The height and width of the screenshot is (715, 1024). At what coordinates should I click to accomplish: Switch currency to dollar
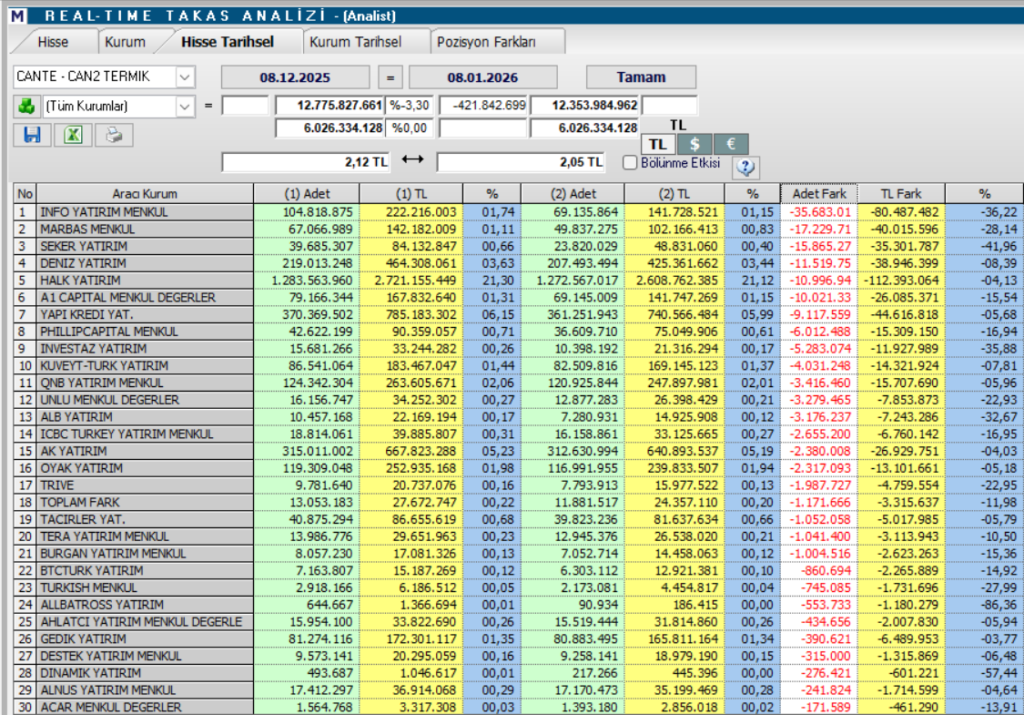[x=695, y=144]
